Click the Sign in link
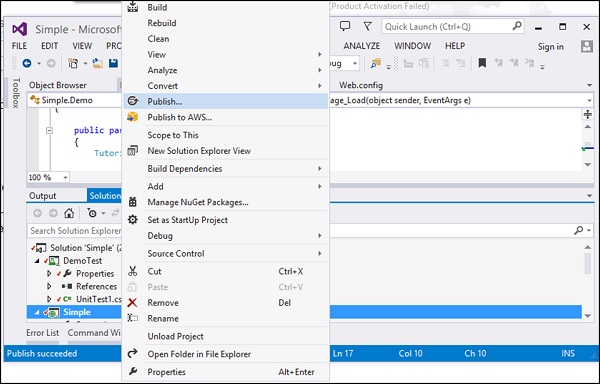The width and height of the screenshot is (600, 384). click(x=550, y=47)
